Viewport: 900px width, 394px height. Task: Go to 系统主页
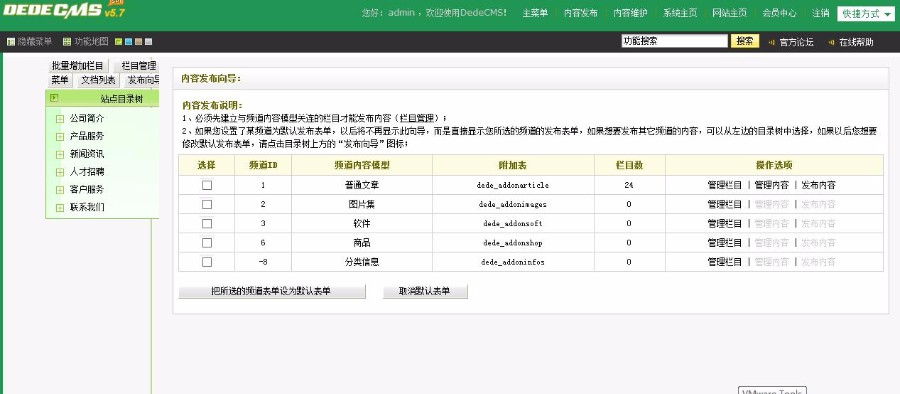[680, 13]
